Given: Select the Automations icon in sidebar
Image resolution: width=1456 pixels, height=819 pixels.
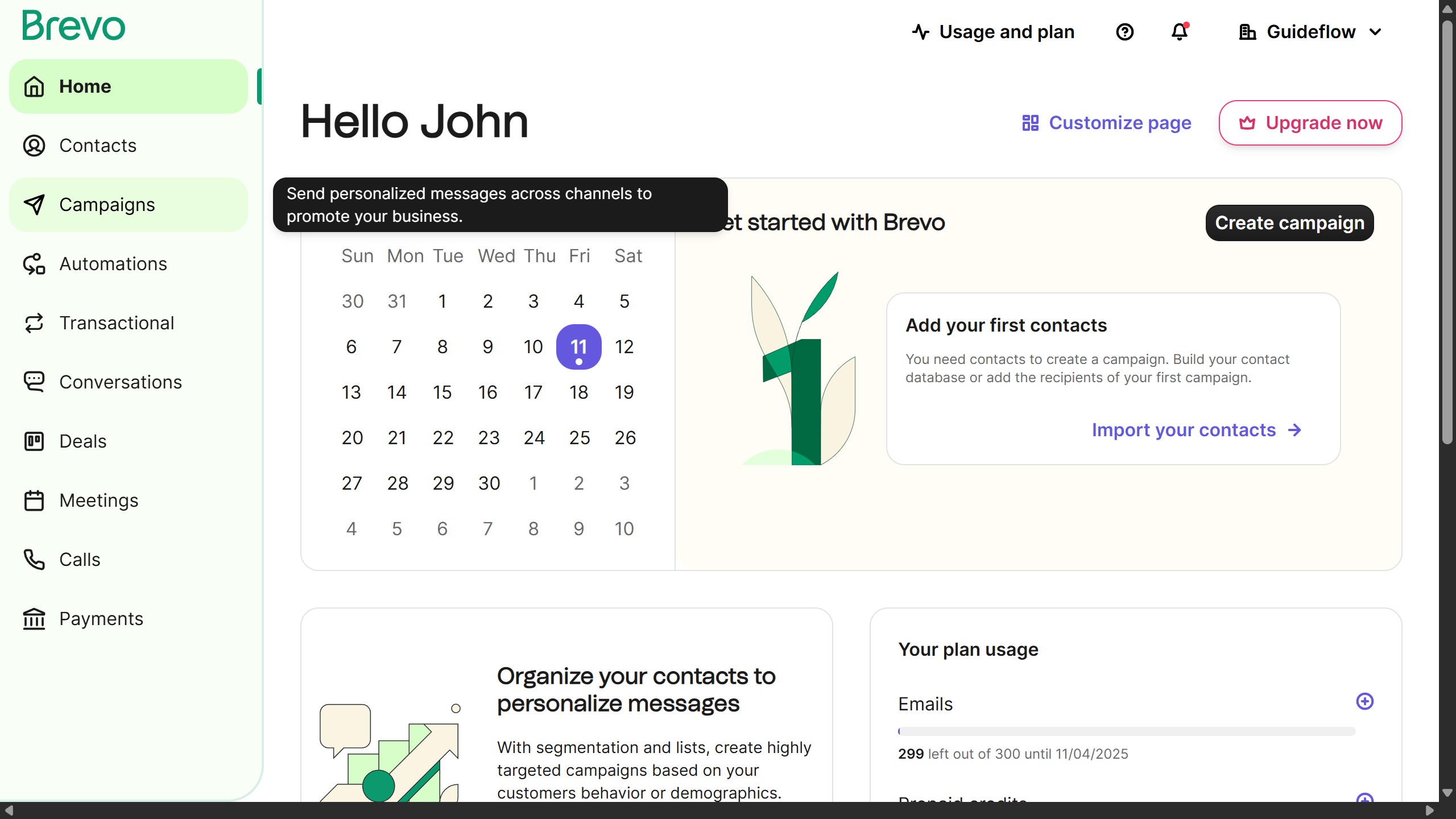Looking at the screenshot, I should pos(34,263).
